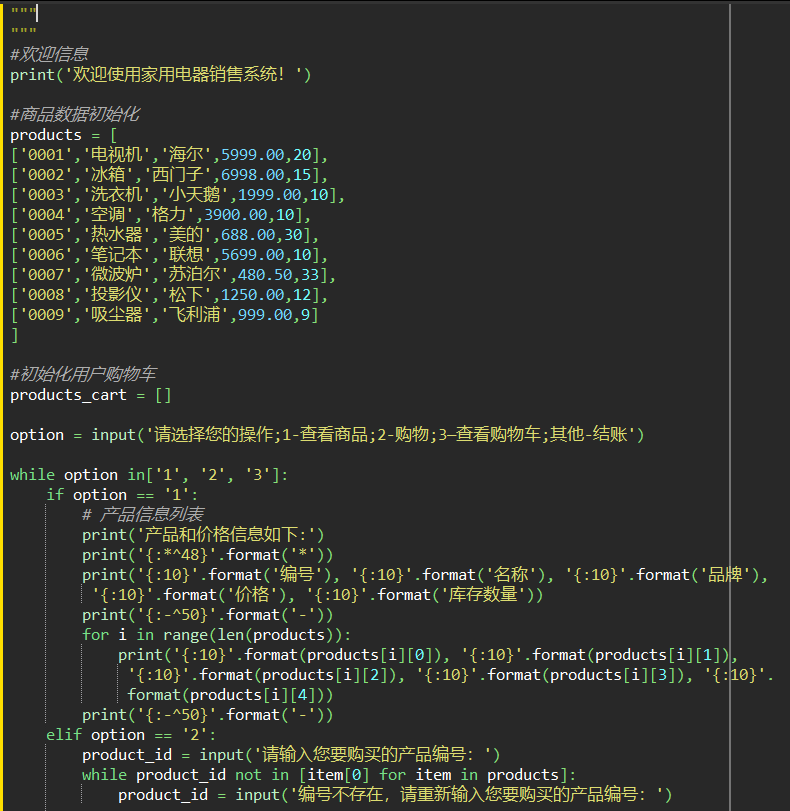Click the line "elif option == '2':"

(x=131, y=735)
